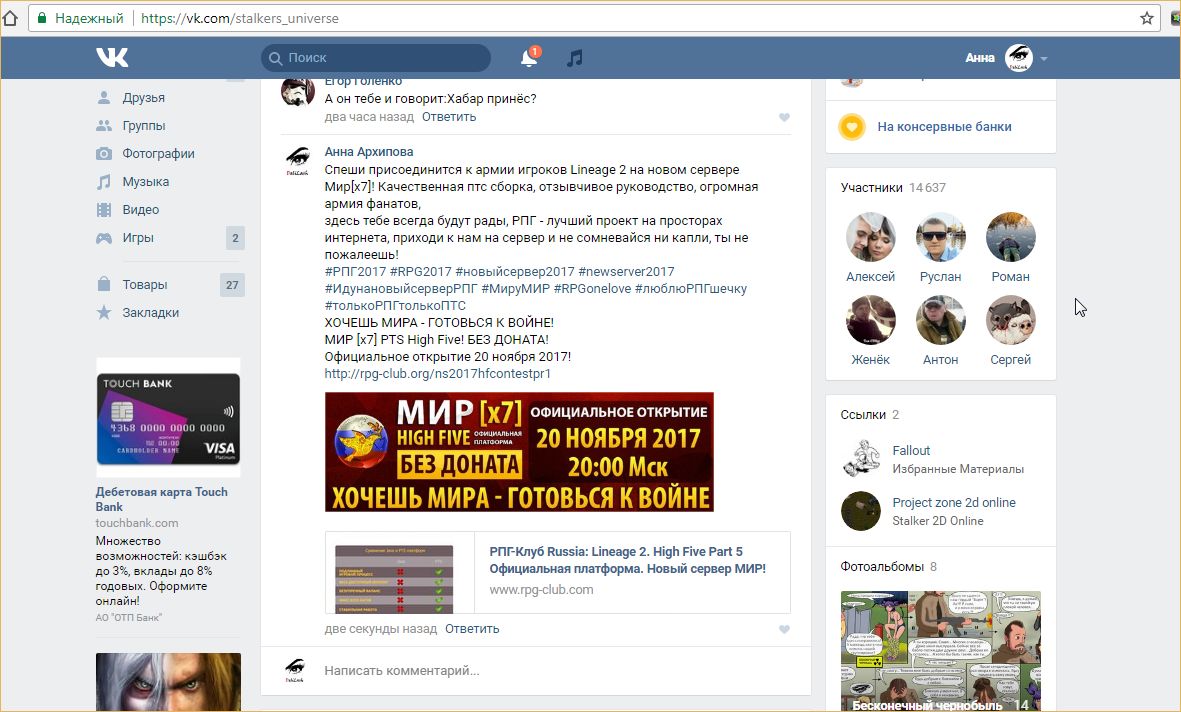Click the browser address bar URL

240,18
